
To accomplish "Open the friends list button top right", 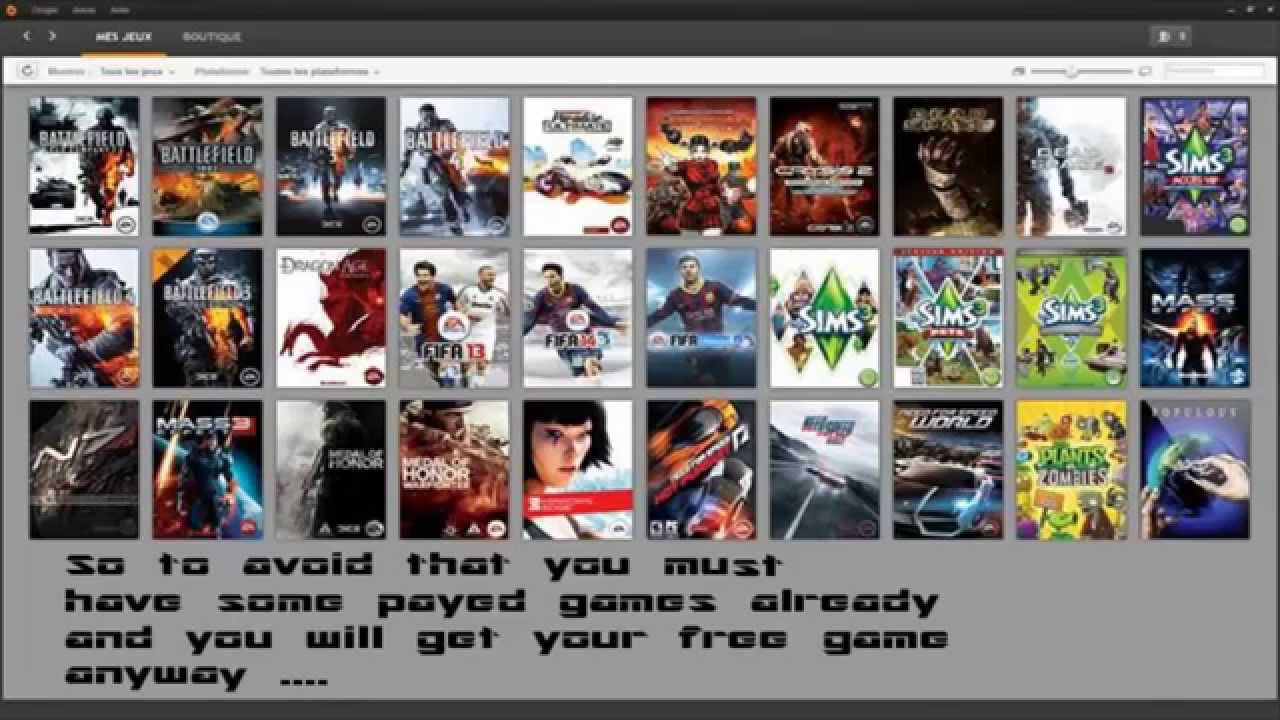I will 1169,36.
